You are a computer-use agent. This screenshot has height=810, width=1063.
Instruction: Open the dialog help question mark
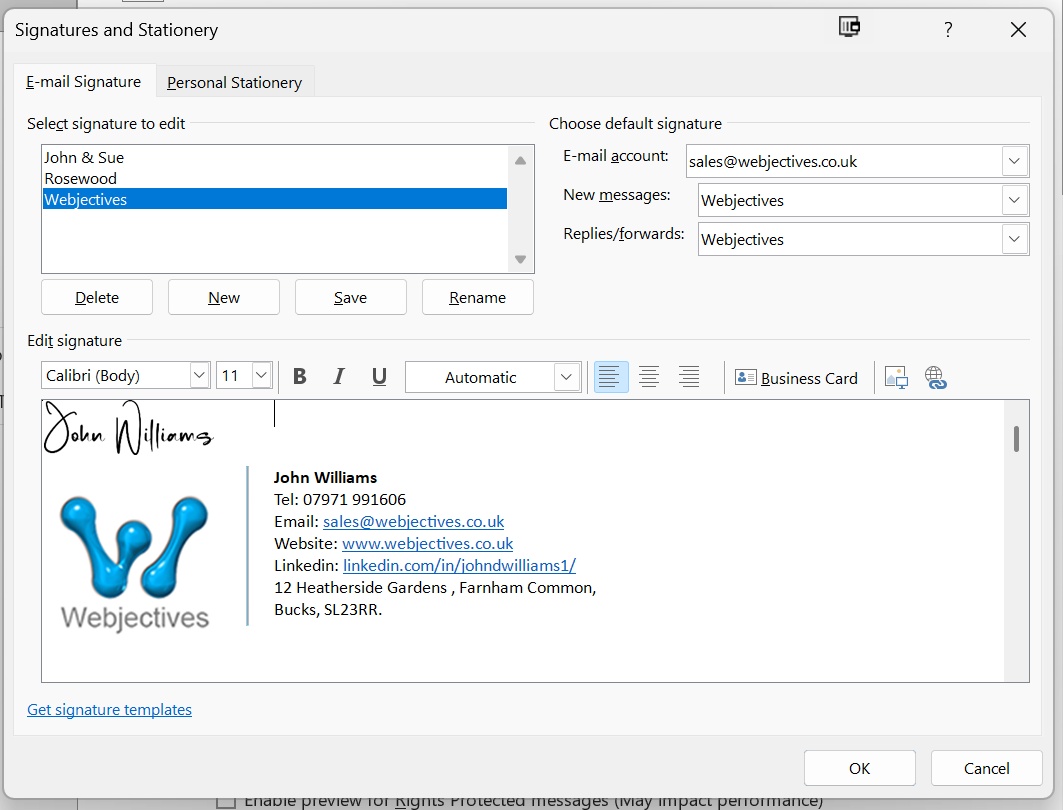click(x=948, y=30)
